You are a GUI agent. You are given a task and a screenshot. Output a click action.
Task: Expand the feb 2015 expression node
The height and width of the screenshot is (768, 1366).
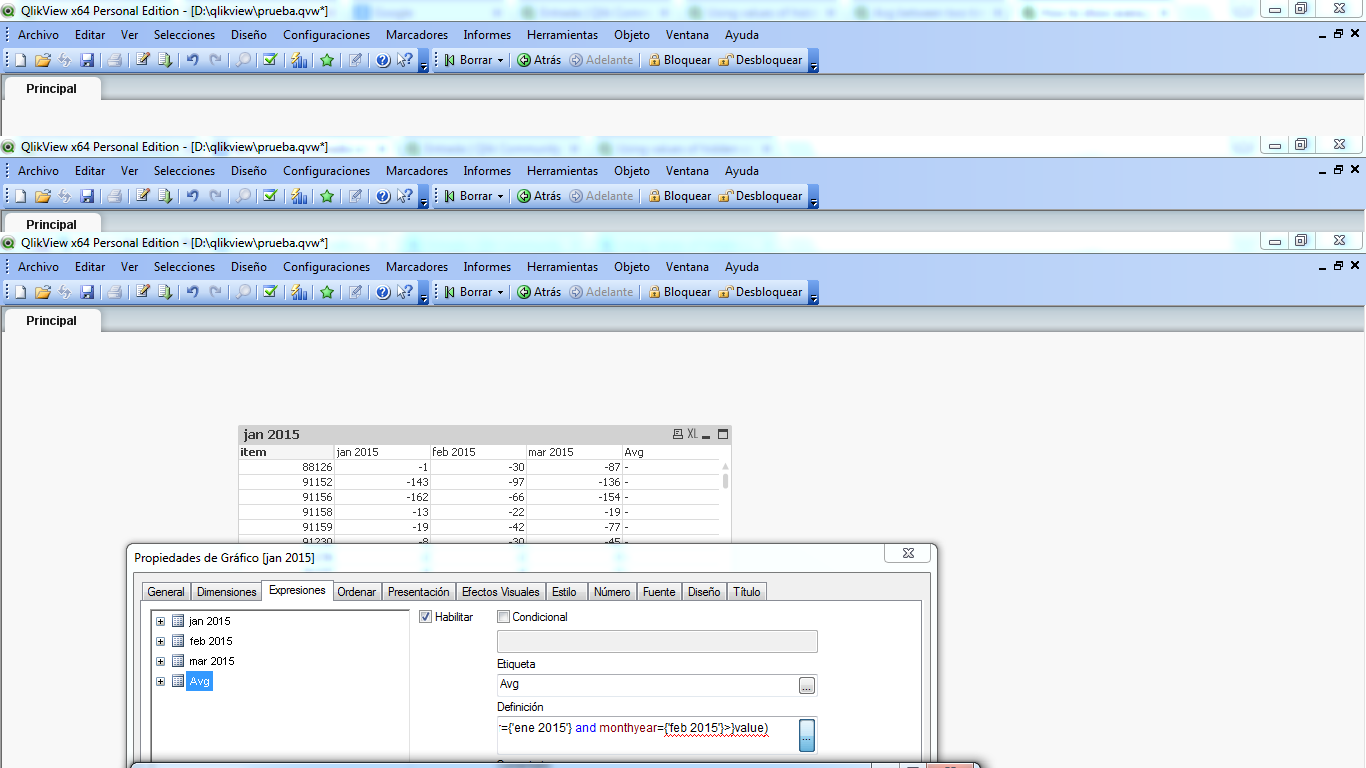coord(160,641)
